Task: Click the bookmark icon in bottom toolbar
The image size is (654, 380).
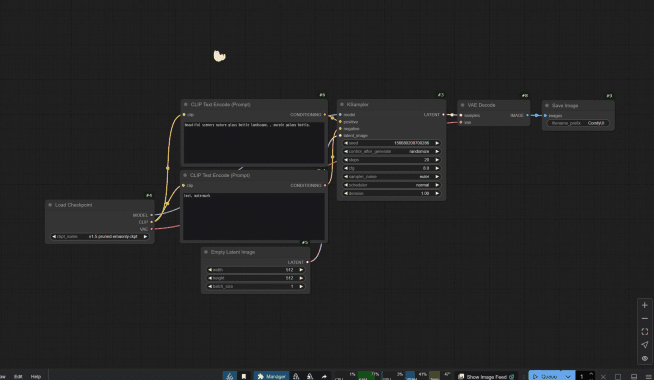Action: pyautogui.click(x=244, y=376)
